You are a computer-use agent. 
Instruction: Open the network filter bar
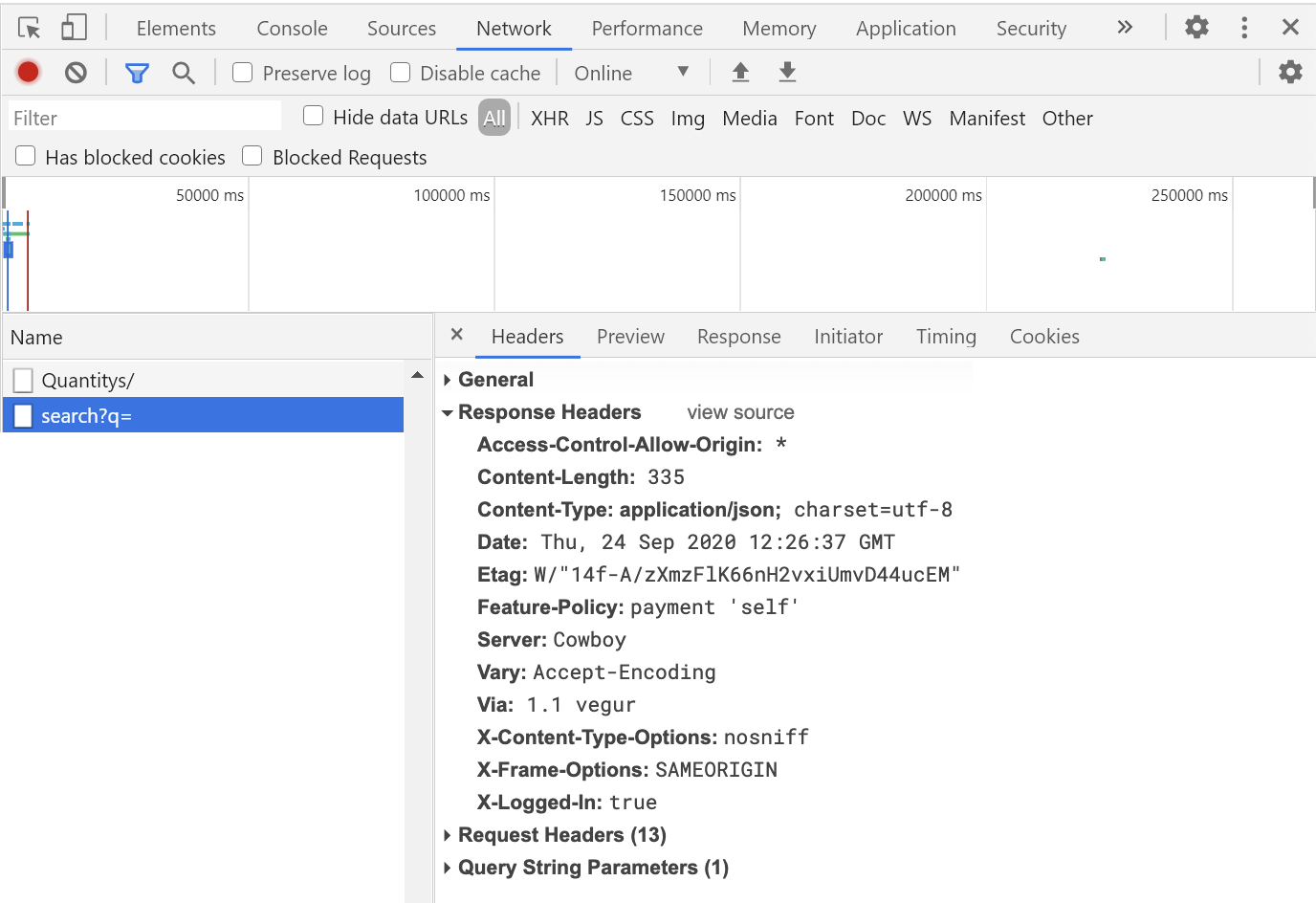point(137,72)
